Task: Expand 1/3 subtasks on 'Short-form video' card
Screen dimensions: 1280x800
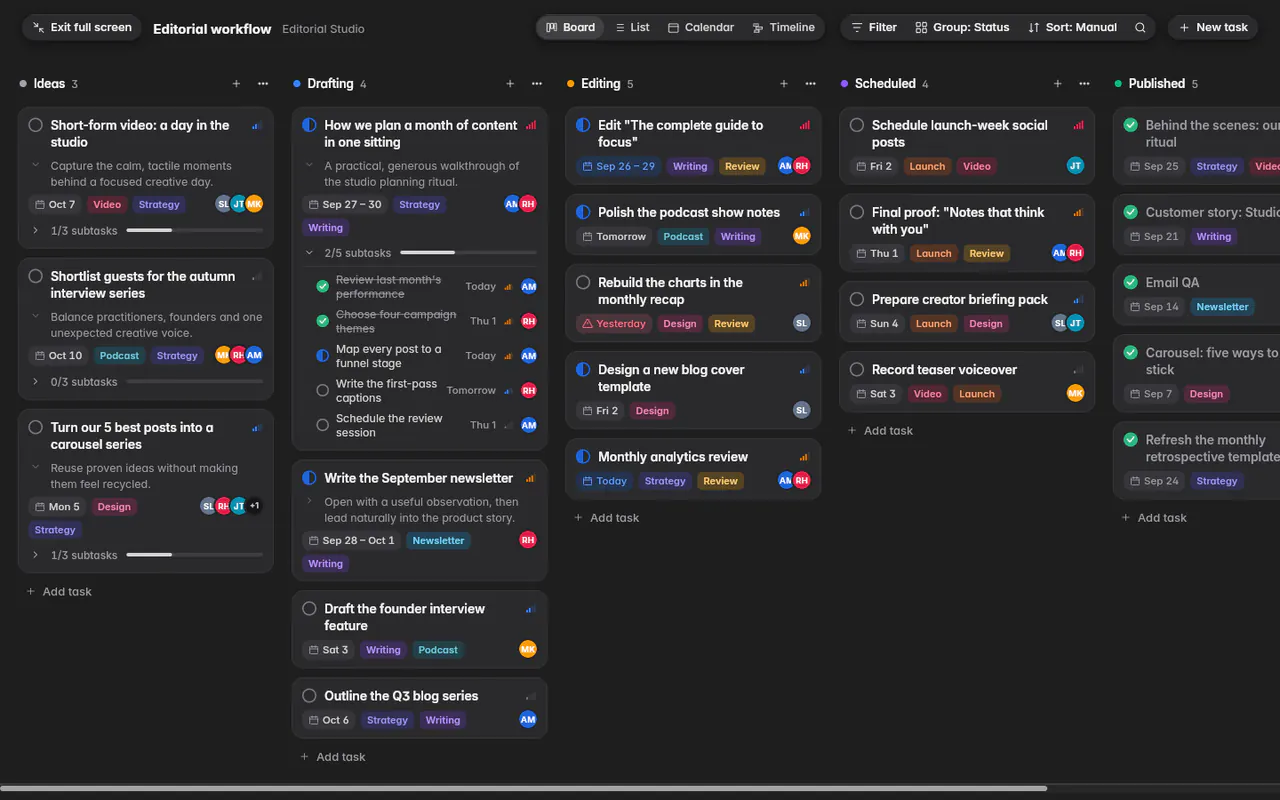Action: pyautogui.click(x=36, y=231)
